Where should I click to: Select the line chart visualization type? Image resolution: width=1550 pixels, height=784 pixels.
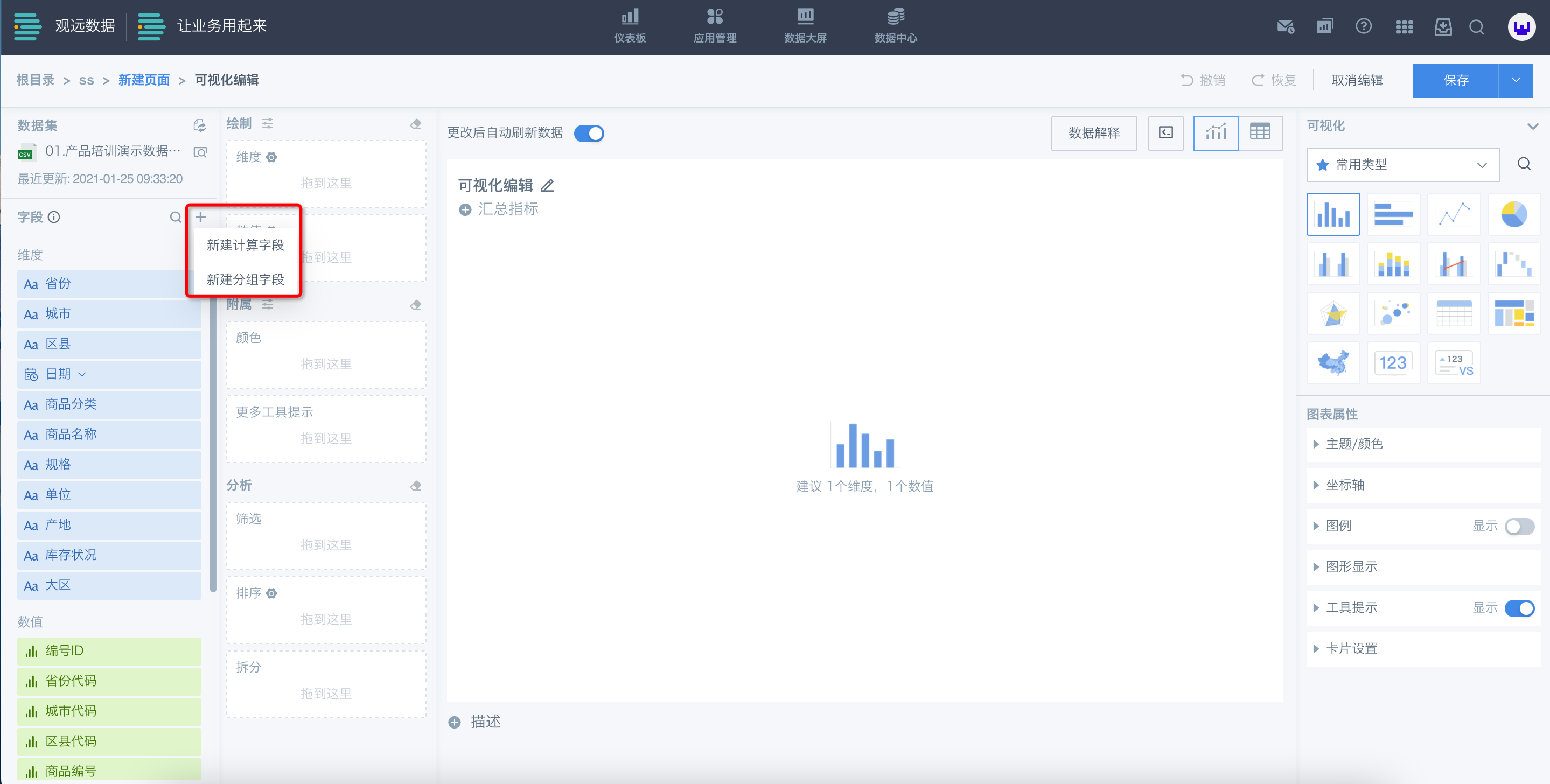click(x=1453, y=214)
